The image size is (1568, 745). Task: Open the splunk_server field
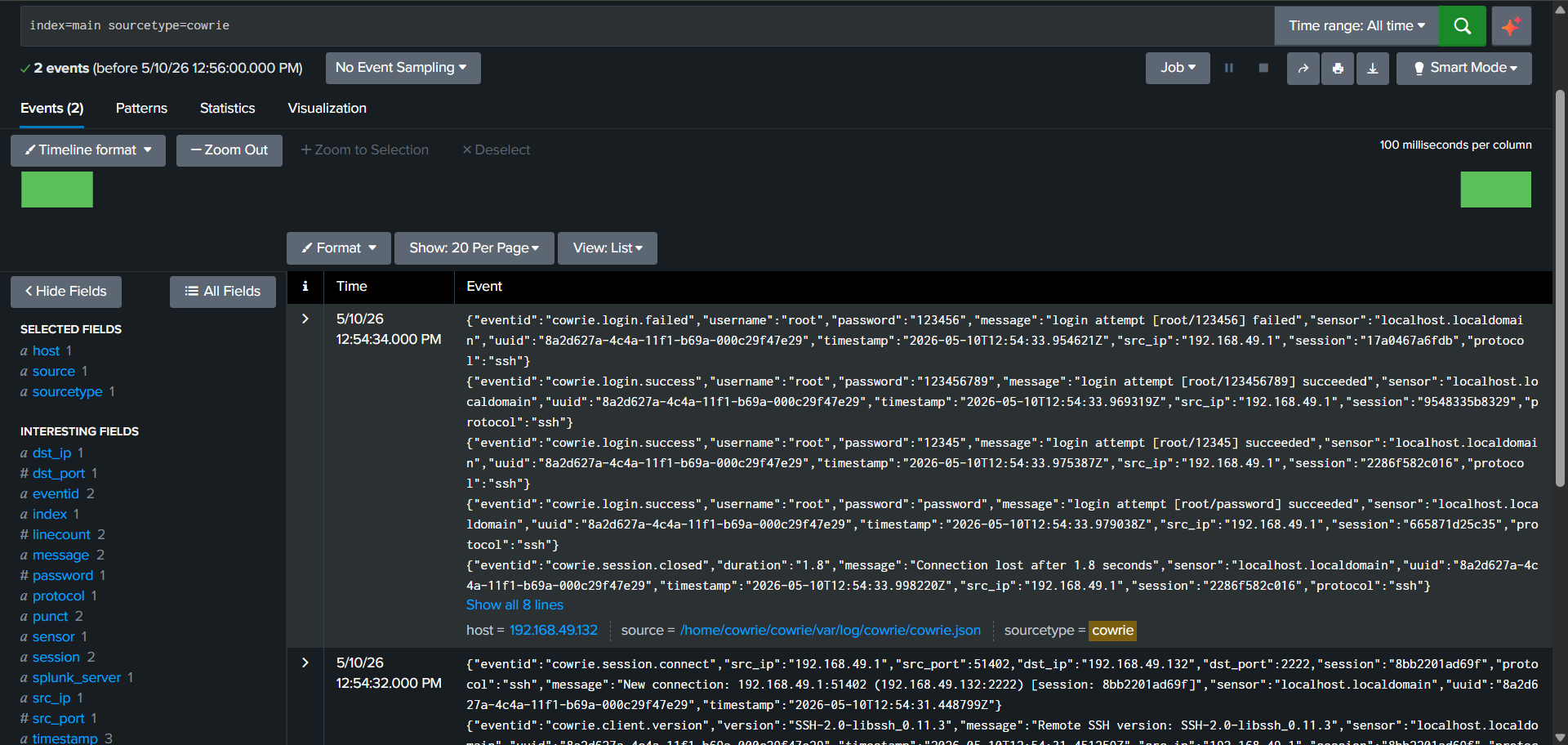tap(77, 678)
